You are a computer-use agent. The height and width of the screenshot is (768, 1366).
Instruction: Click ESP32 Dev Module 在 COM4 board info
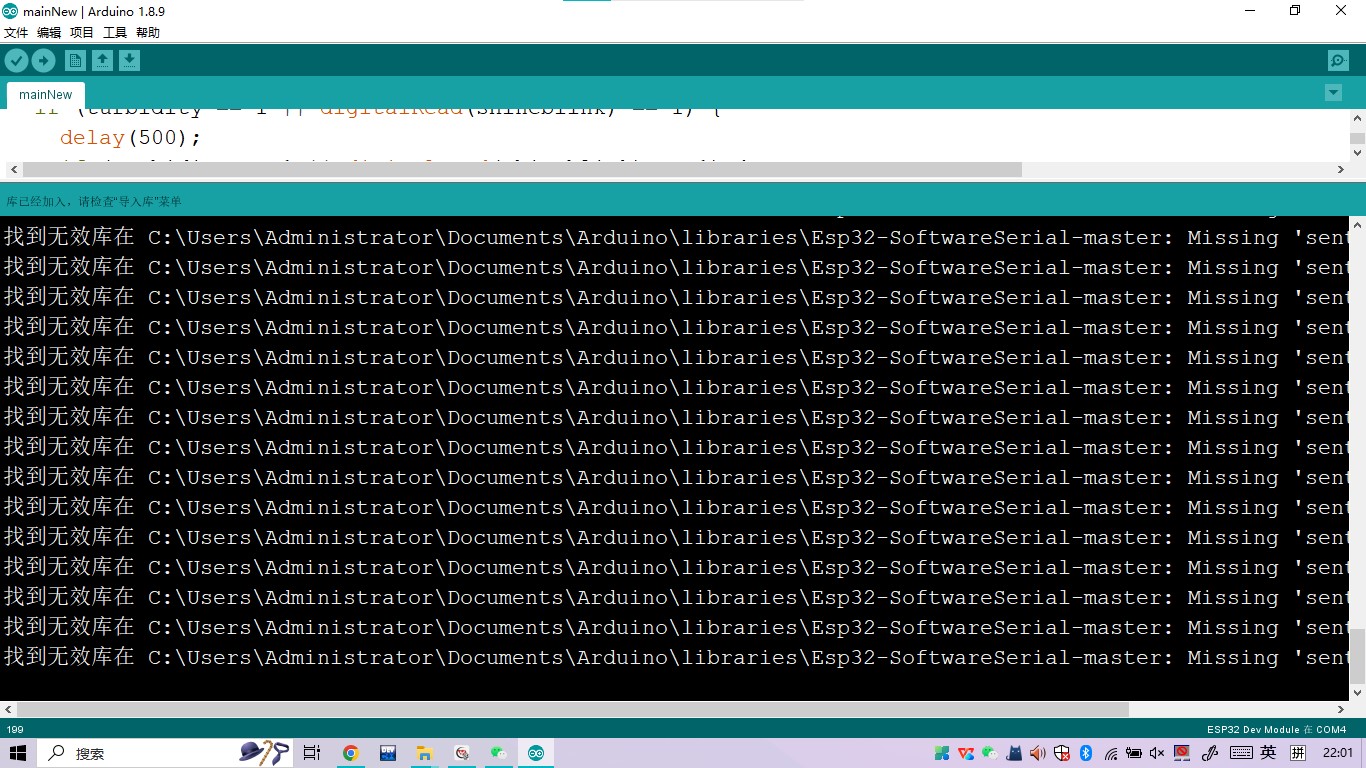pyautogui.click(x=1276, y=729)
